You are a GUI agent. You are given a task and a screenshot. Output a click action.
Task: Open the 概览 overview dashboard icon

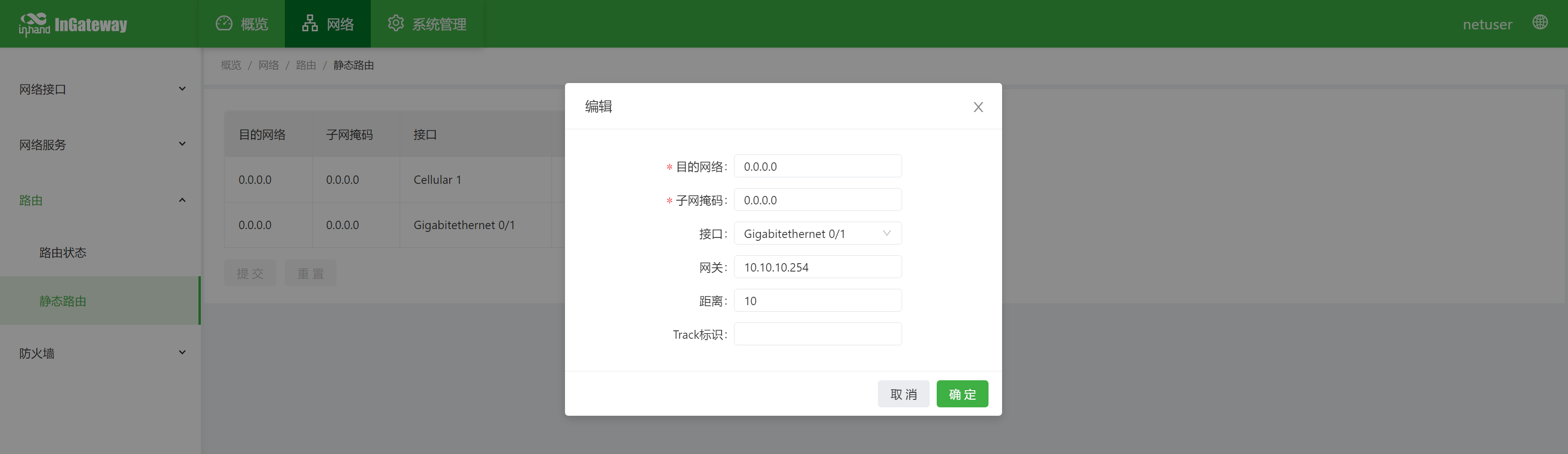point(225,23)
